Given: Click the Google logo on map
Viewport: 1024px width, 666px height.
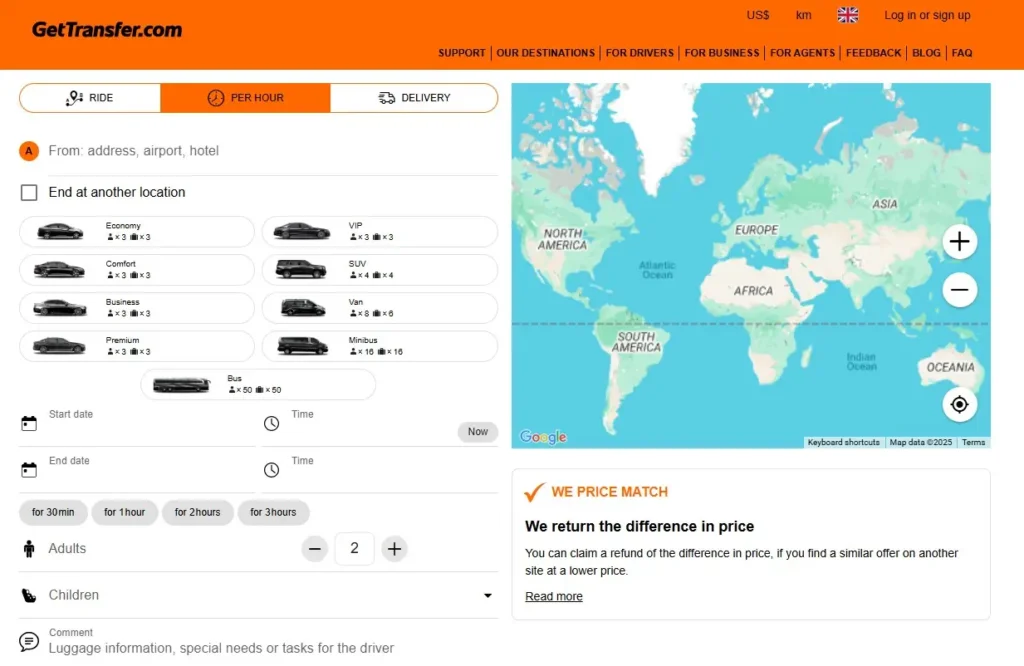Looking at the screenshot, I should pyautogui.click(x=543, y=436).
